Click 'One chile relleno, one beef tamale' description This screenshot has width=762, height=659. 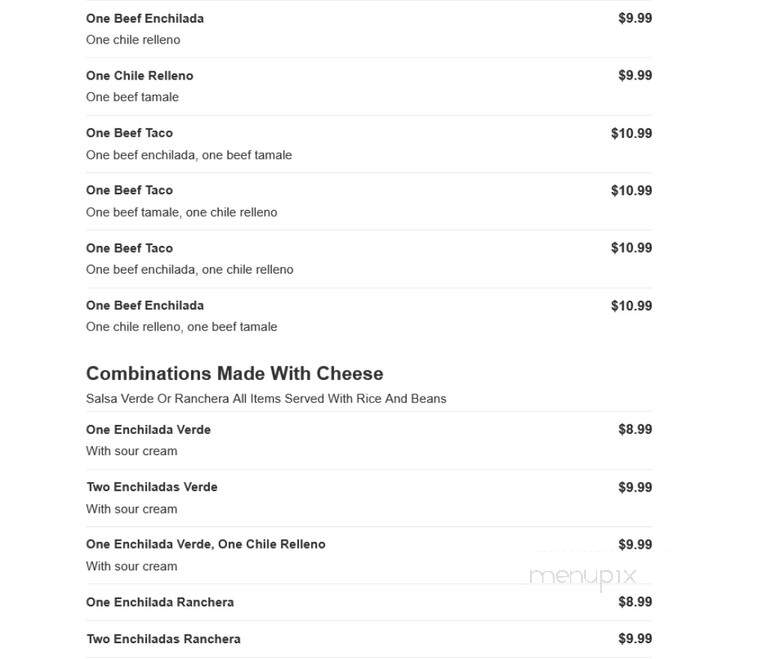tap(181, 327)
